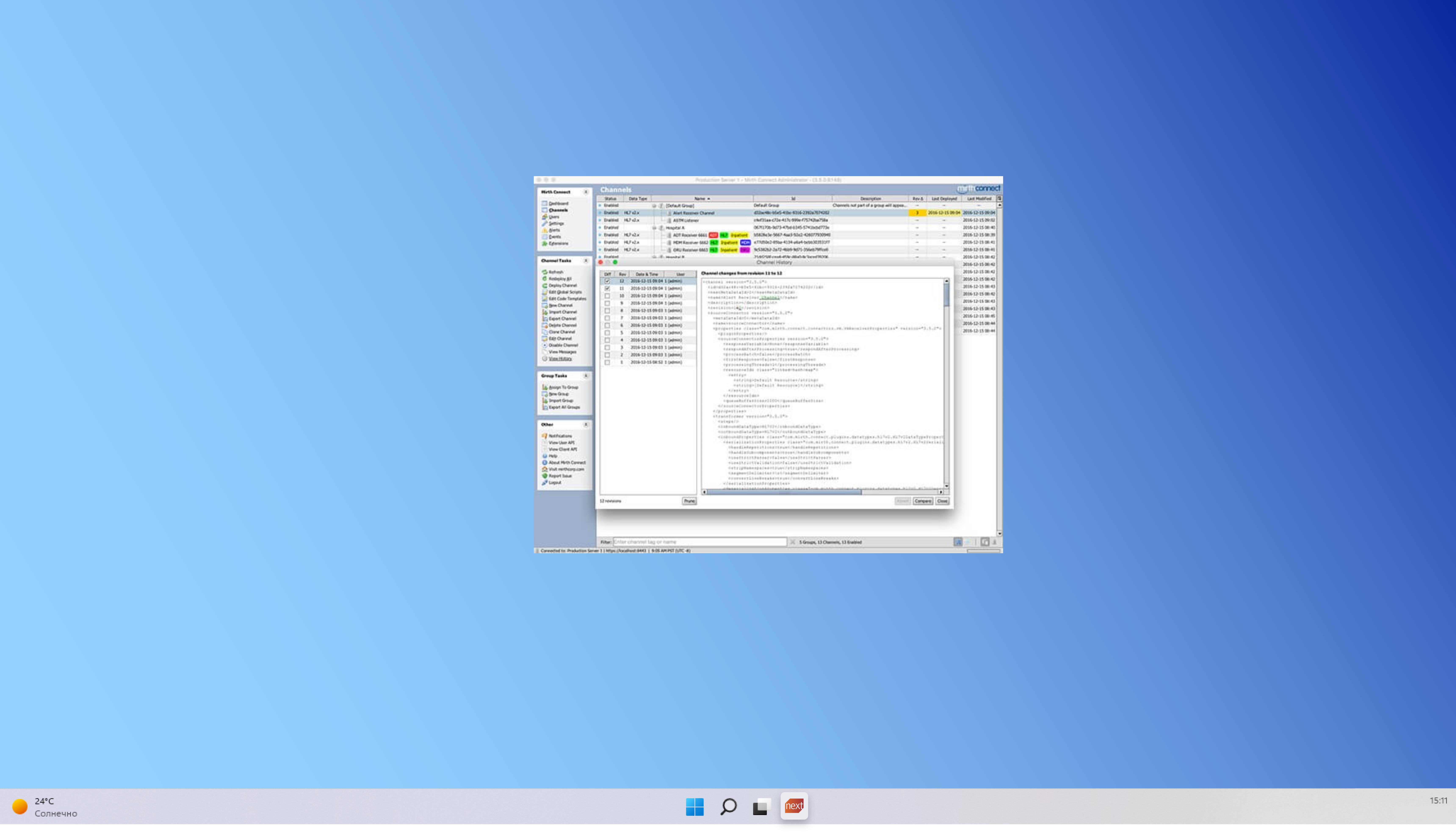This screenshot has width=1456, height=835.
Task: Click the View History link
Action: (x=560, y=359)
